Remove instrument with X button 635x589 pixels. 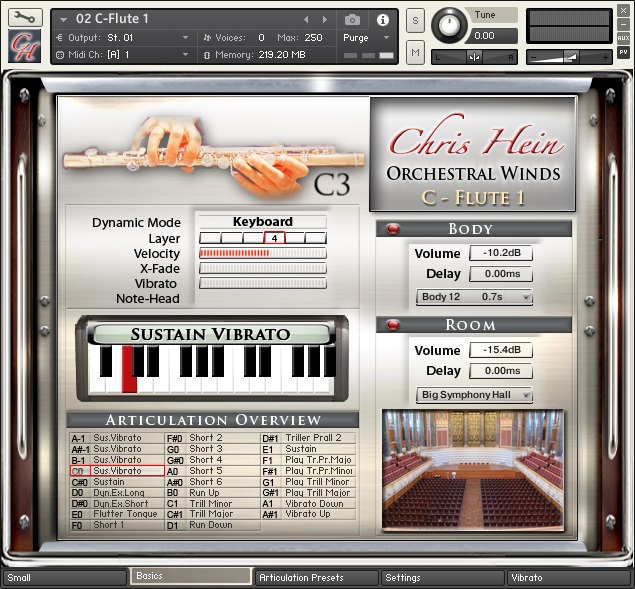[623, 11]
